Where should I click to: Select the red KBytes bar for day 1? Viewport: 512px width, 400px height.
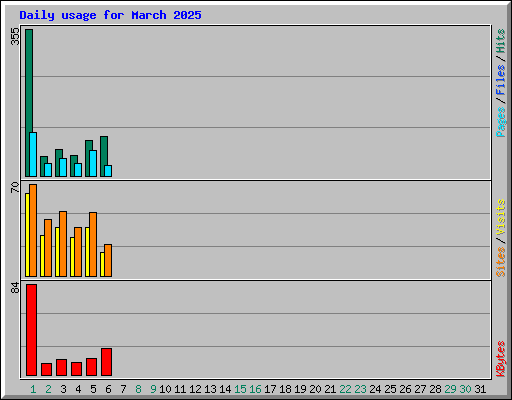click(x=31, y=330)
